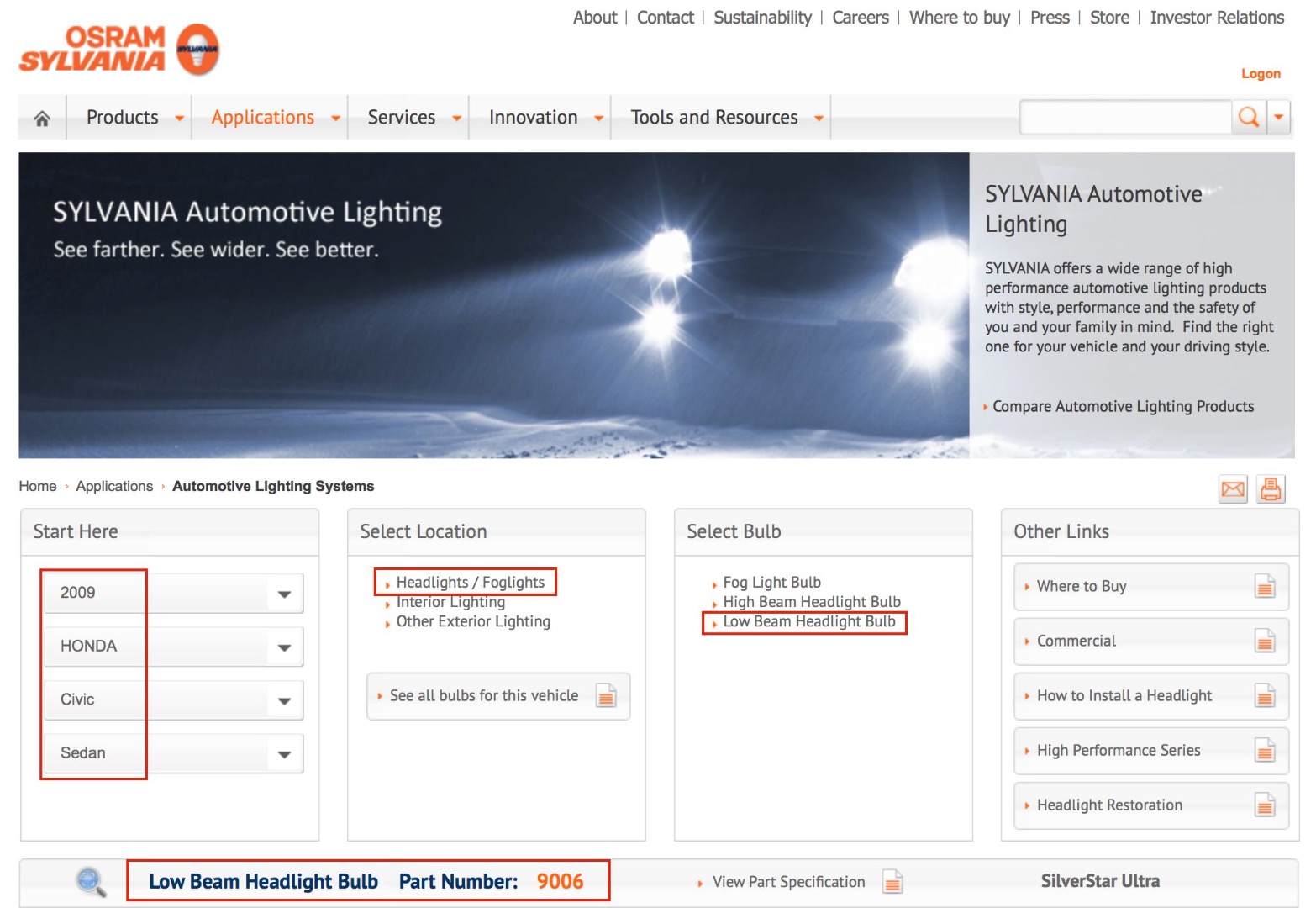The width and height of the screenshot is (1316, 908).
Task: Click the Logon link
Action: pyautogui.click(x=1261, y=74)
